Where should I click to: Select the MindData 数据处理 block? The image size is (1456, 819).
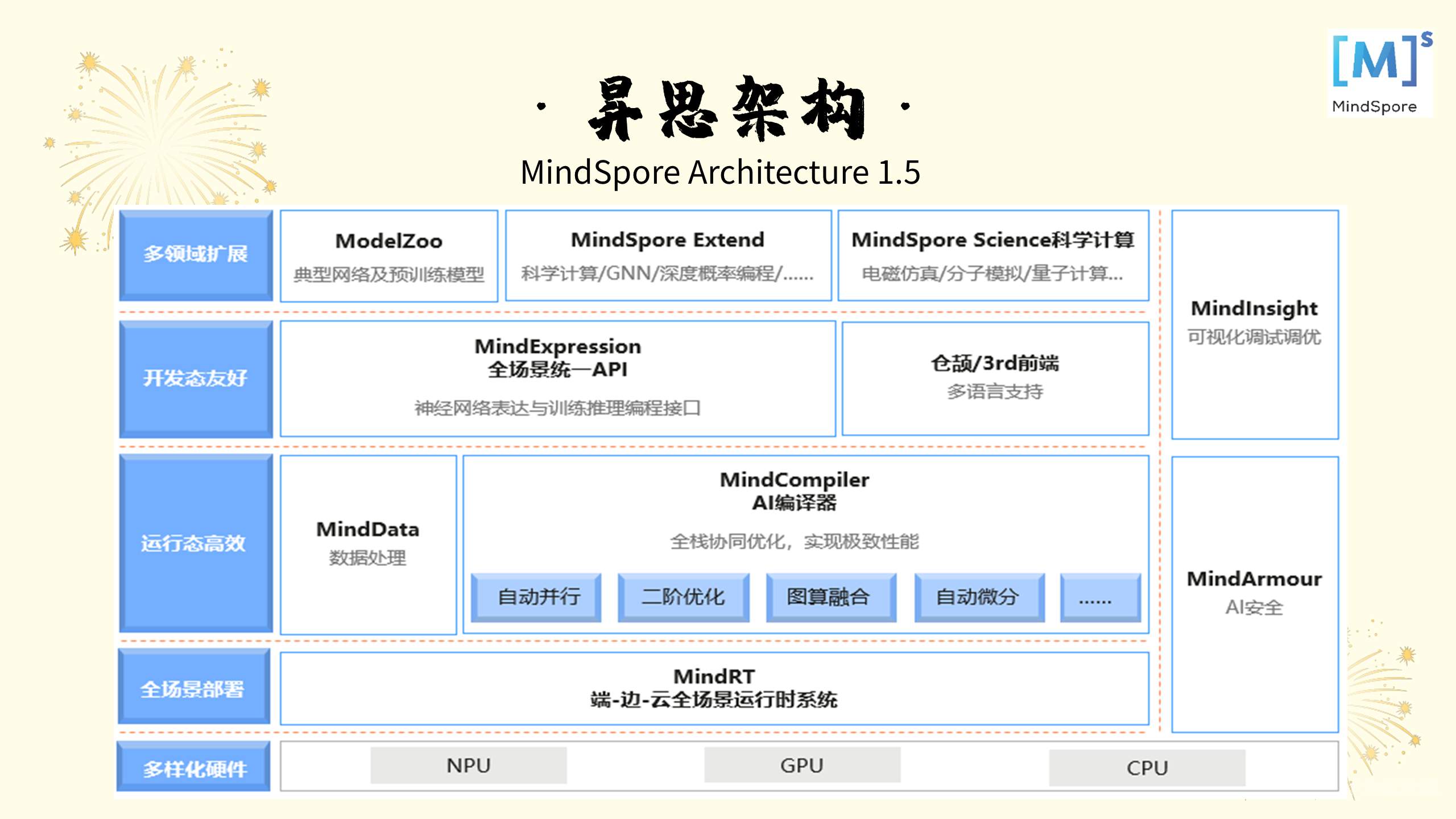point(368,544)
